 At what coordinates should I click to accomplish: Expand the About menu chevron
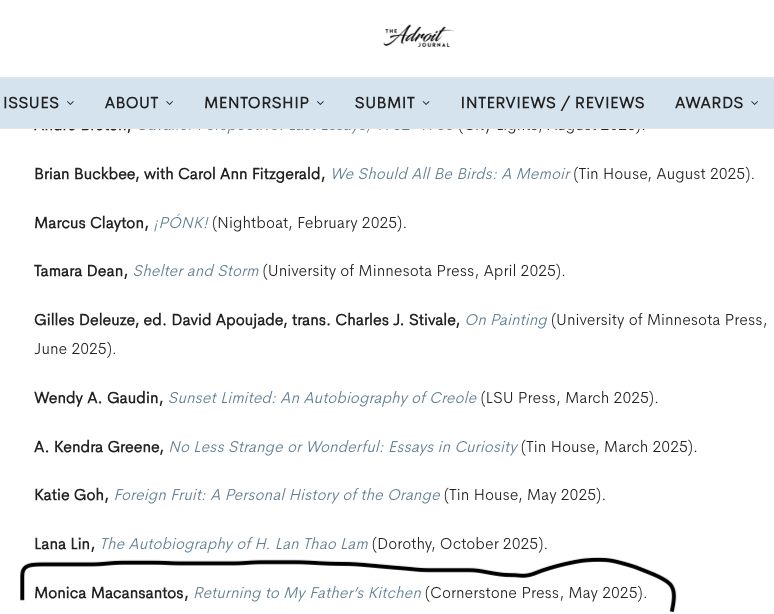click(169, 103)
